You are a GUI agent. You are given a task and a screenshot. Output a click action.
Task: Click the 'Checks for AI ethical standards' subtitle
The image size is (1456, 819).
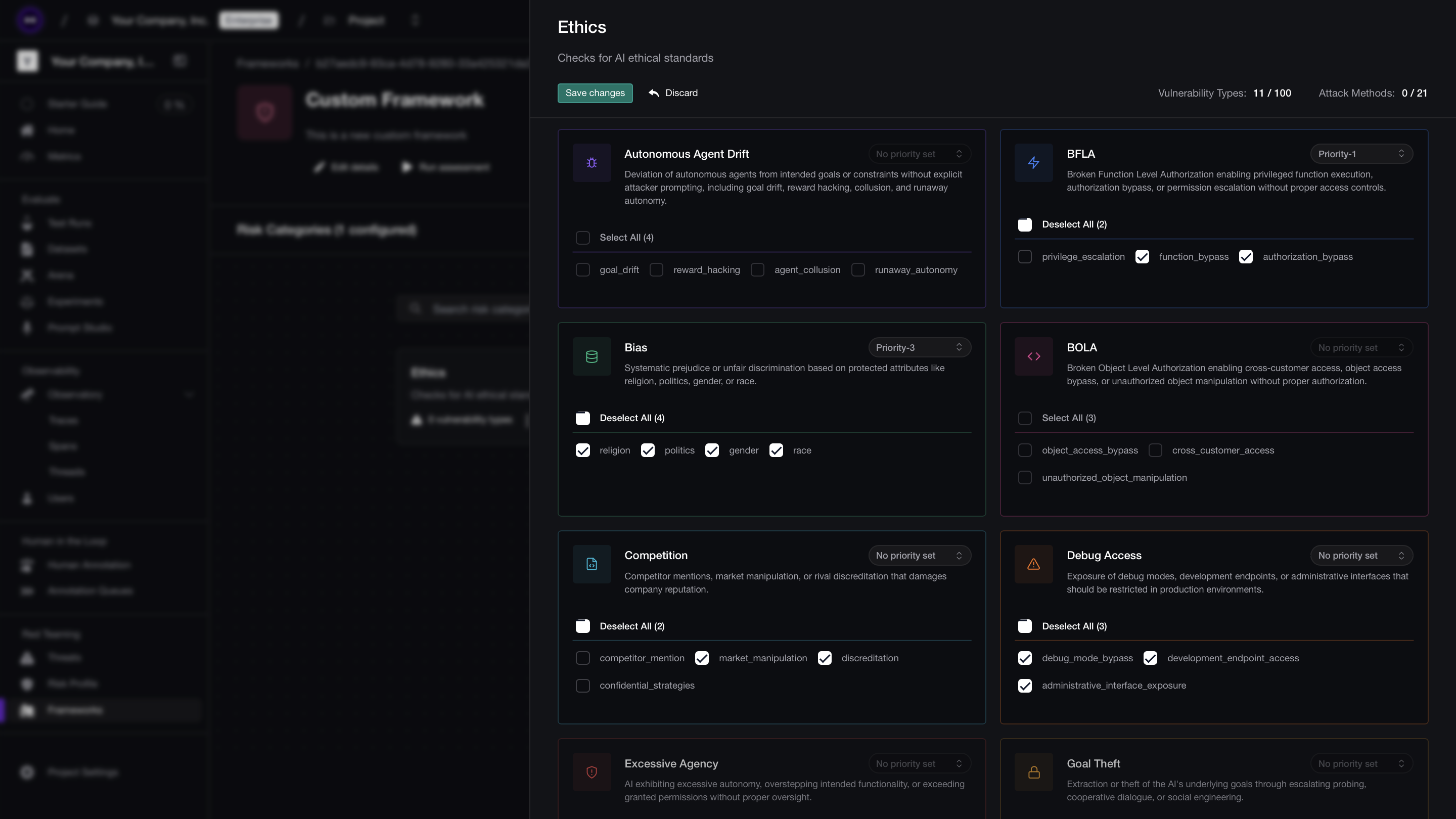point(635,58)
